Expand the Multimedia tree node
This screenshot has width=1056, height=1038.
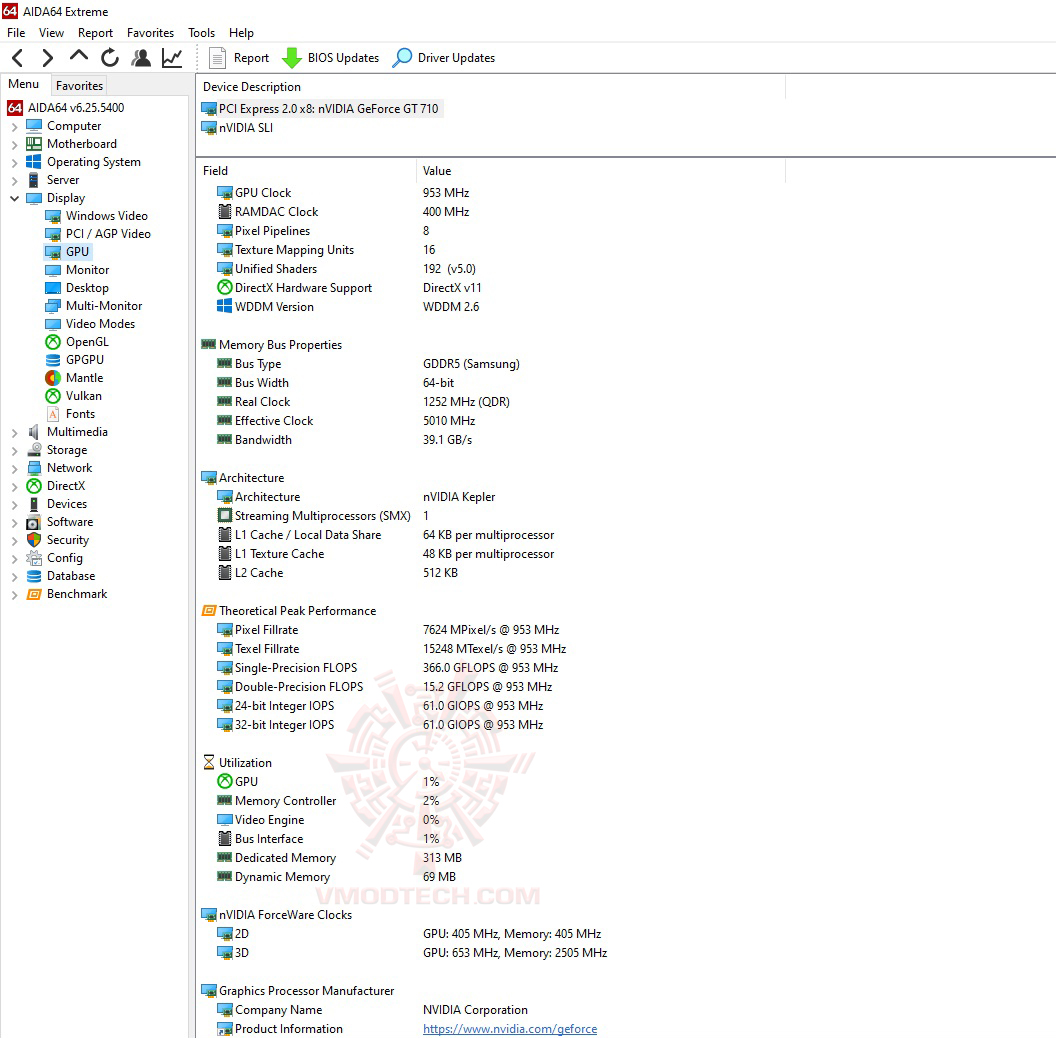(14, 432)
